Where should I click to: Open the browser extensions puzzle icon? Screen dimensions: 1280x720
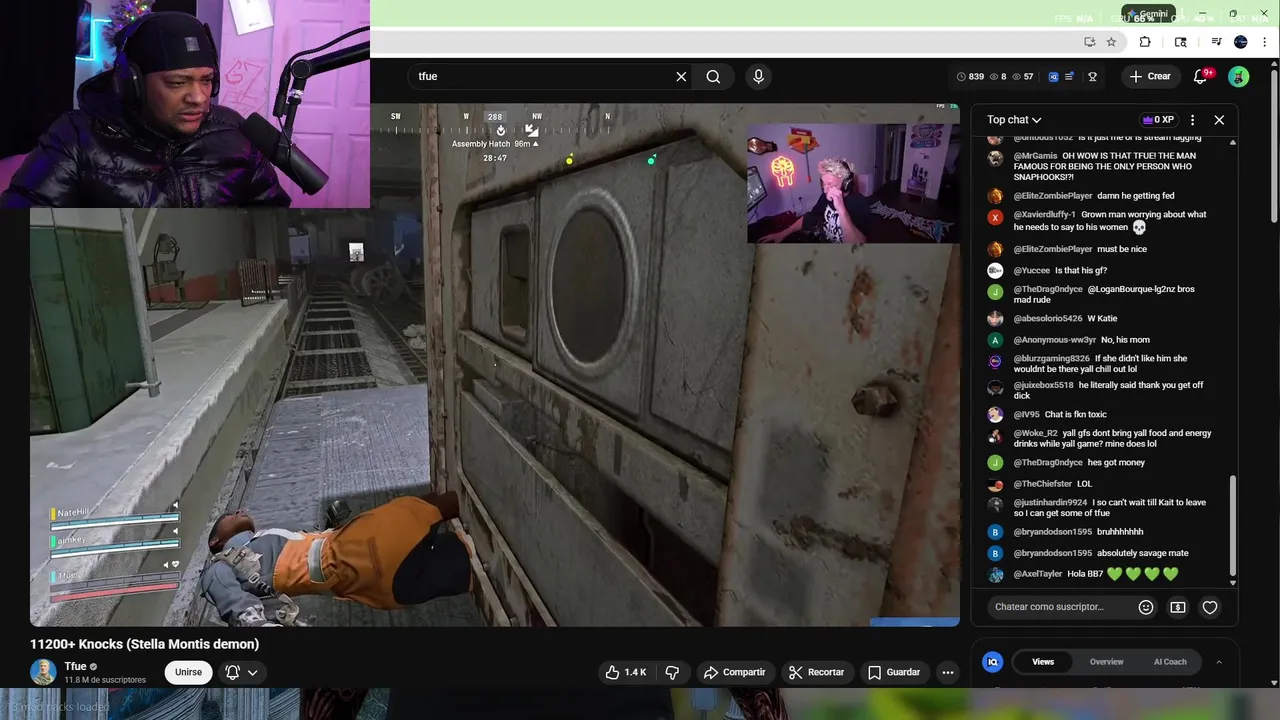[1145, 42]
